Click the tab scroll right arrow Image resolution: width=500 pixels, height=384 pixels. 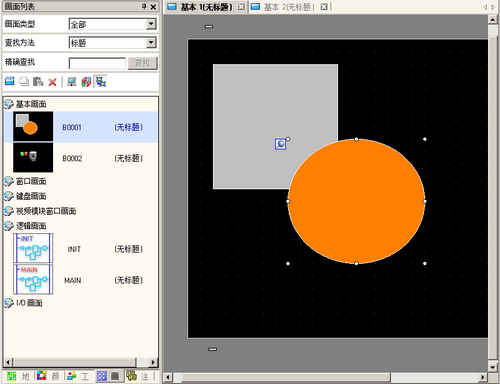[x=493, y=7]
